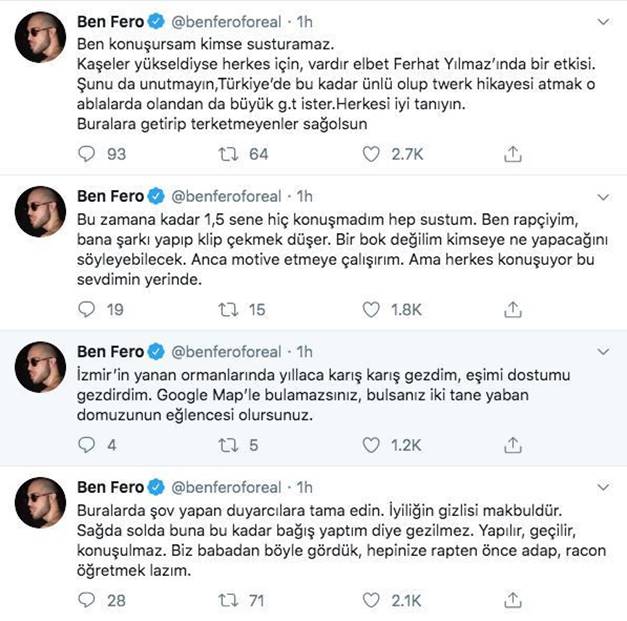Expand the options chevron on İzmir tweet
Viewport: 627px width, 621px height.
tap(603, 351)
